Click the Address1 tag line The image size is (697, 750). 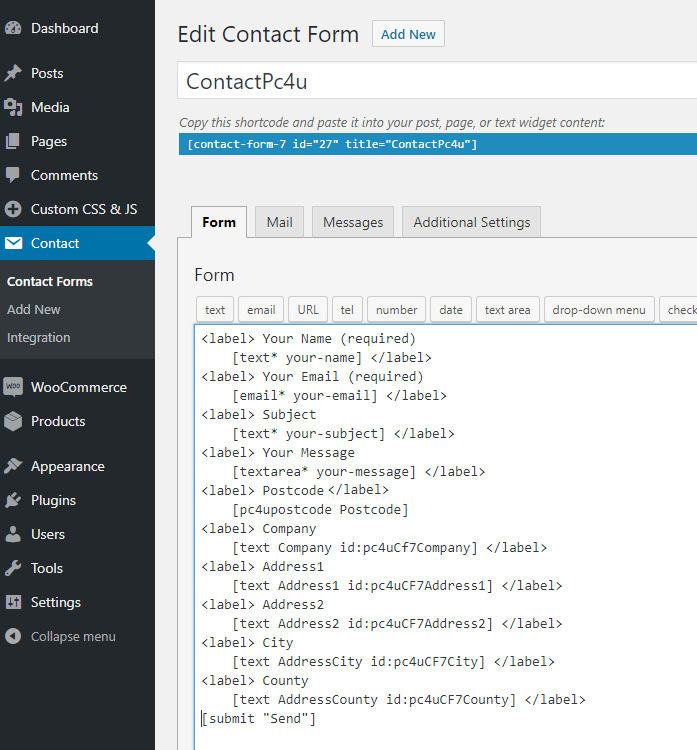click(x=397, y=585)
